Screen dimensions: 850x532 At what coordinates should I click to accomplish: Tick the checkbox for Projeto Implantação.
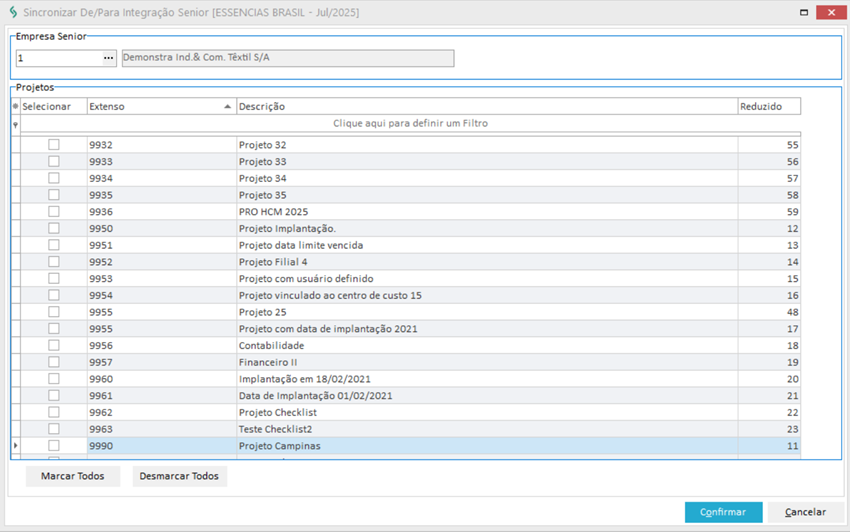click(54, 228)
